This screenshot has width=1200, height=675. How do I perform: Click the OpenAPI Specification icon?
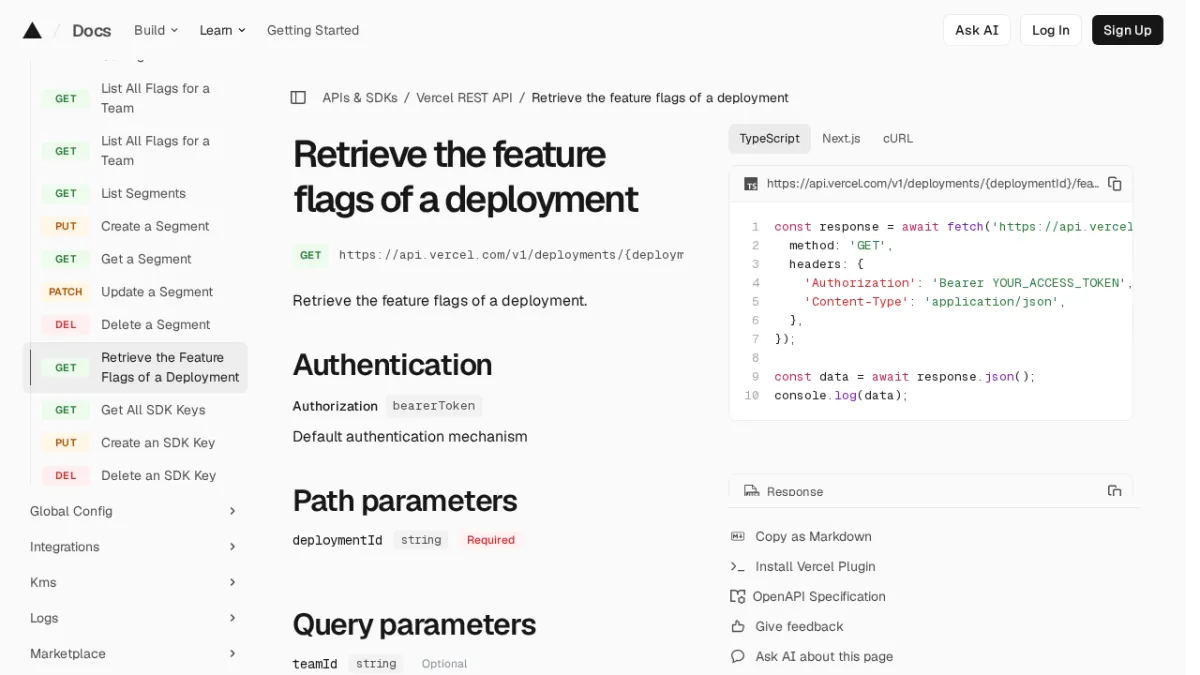pos(738,597)
